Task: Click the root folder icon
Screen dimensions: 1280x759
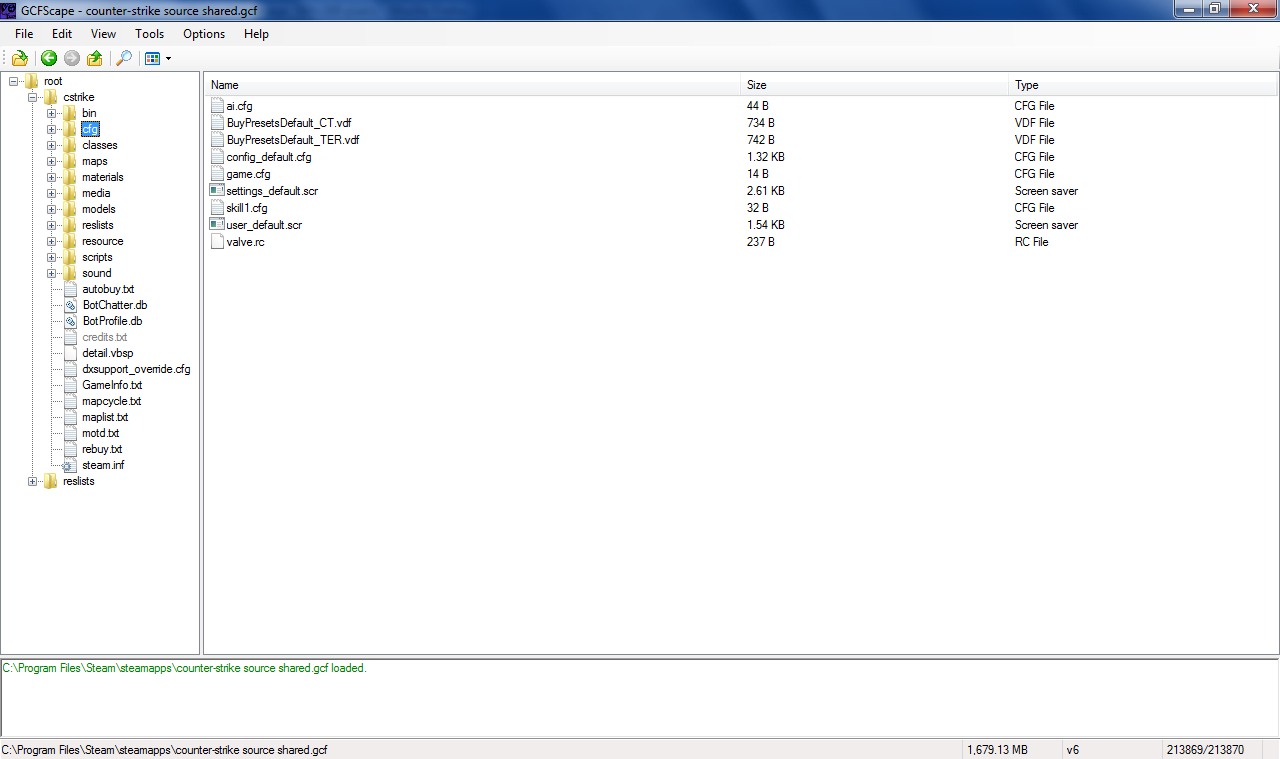Action: 31,81
